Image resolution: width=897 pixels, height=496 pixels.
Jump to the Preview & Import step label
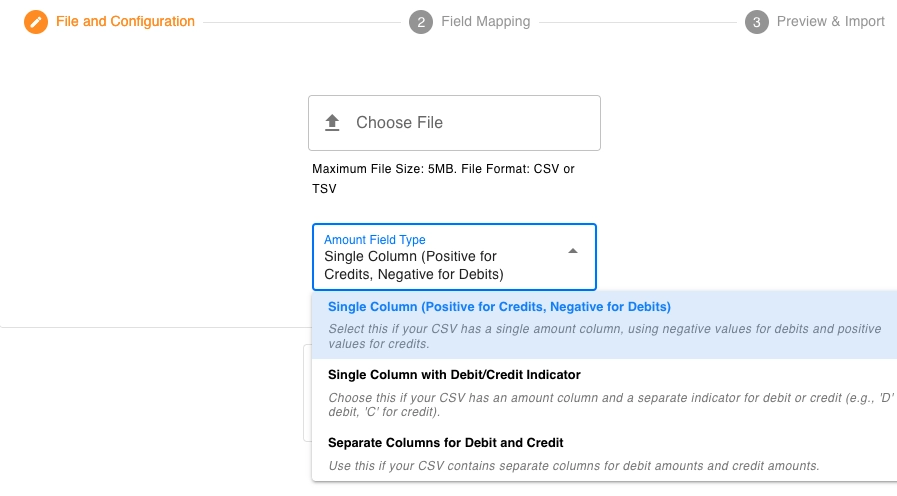coord(830,22)
